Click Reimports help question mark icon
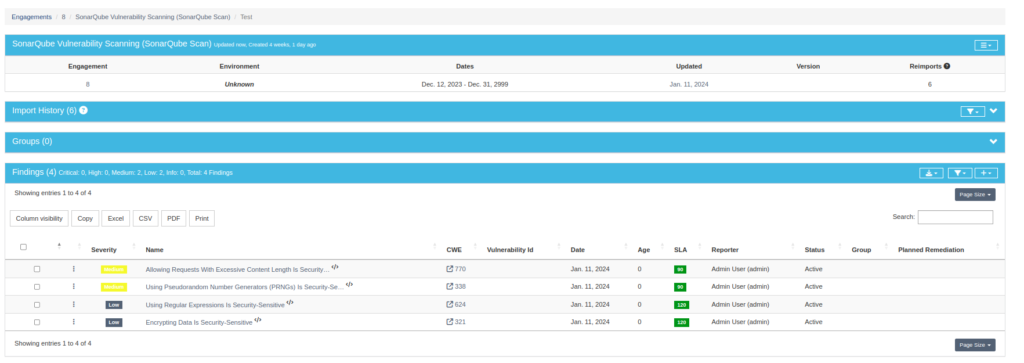Viewport: 1024px width, 363px height. coord(947,66)
